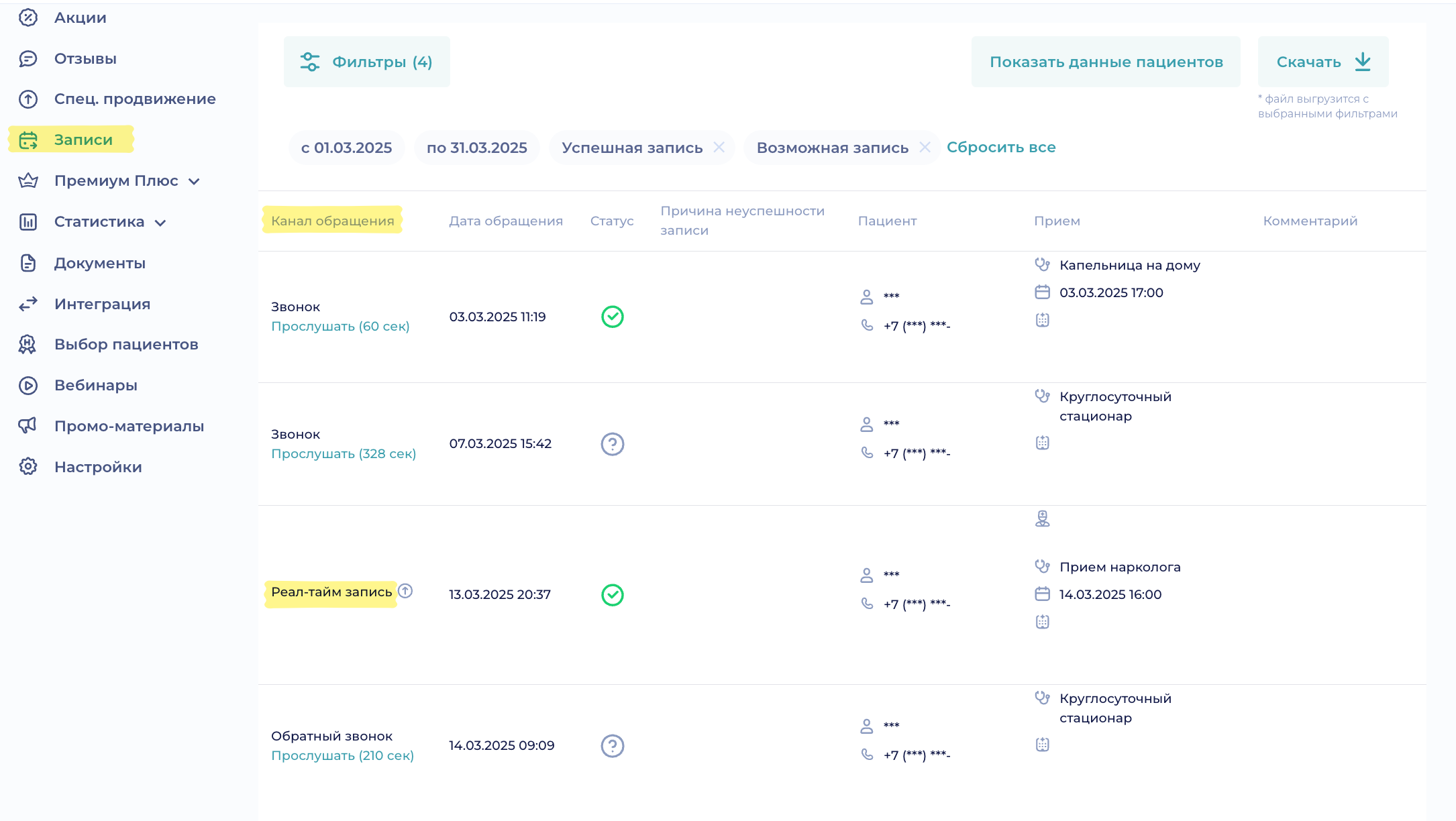This screenshot has height=821, width=1456.
Task: Click the download arrow icon next to Скачать
Action: (1363, 62)
